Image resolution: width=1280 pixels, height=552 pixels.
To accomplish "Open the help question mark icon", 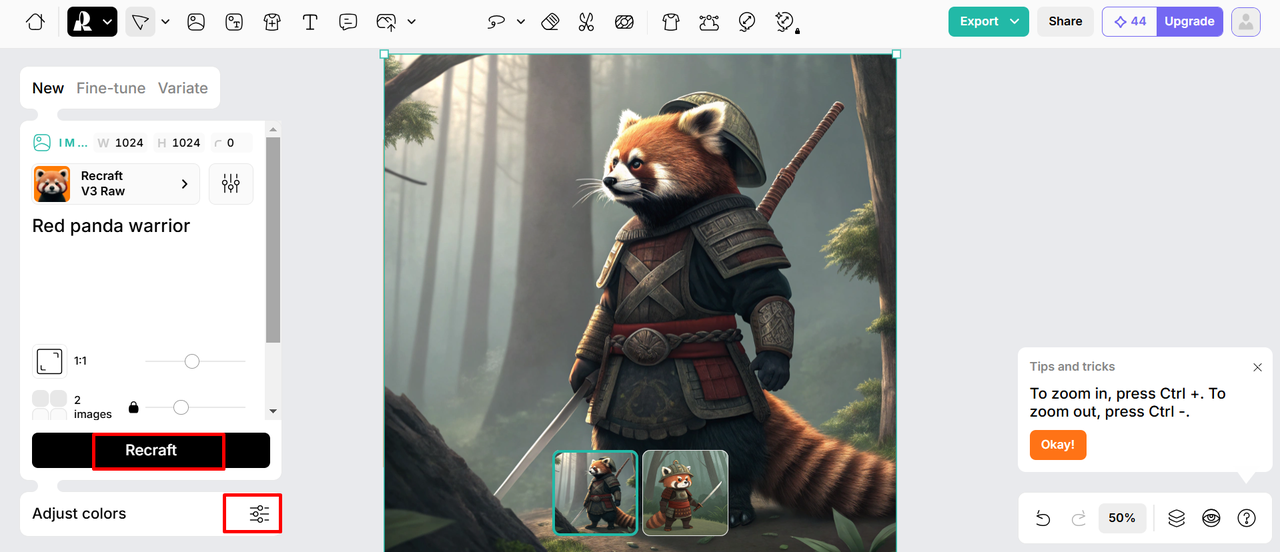I will coord(1247,518).
